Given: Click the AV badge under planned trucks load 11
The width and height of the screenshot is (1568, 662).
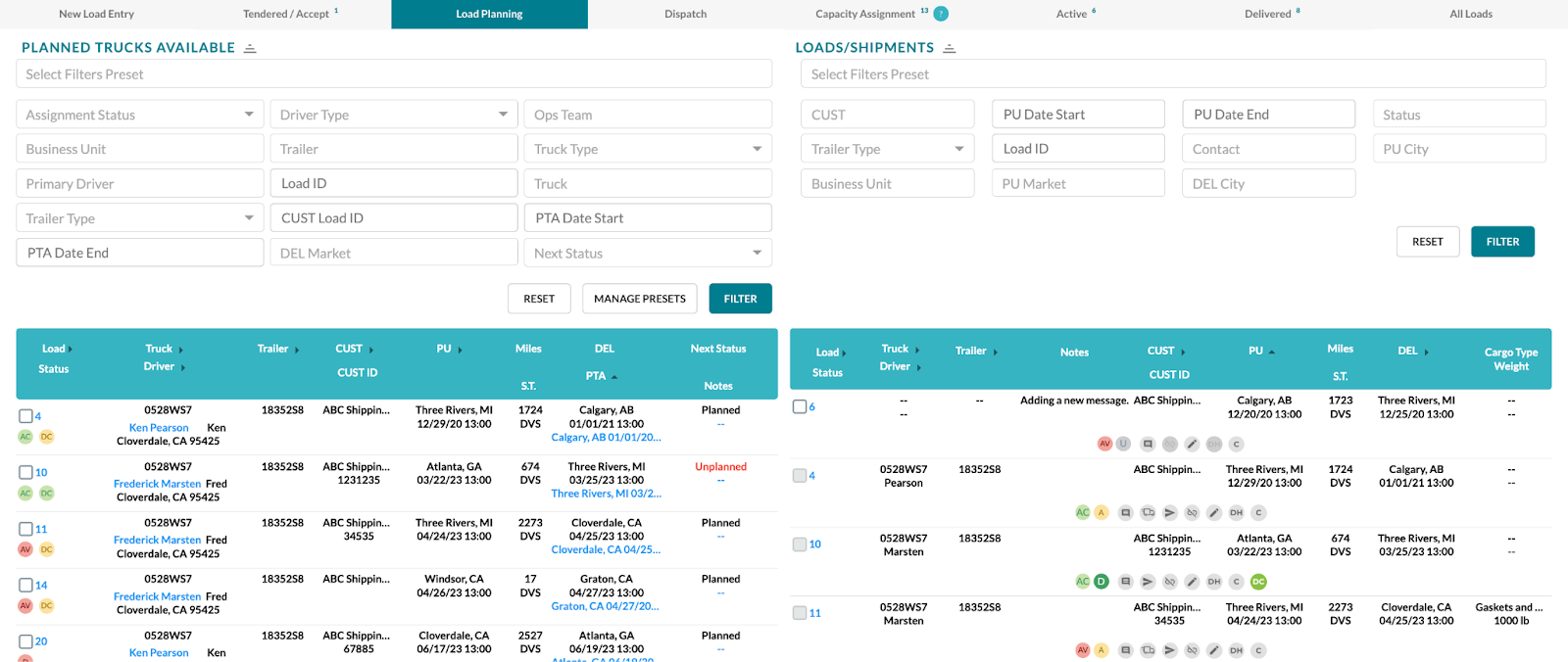Looking at the screenshot, I should [25, 549].
